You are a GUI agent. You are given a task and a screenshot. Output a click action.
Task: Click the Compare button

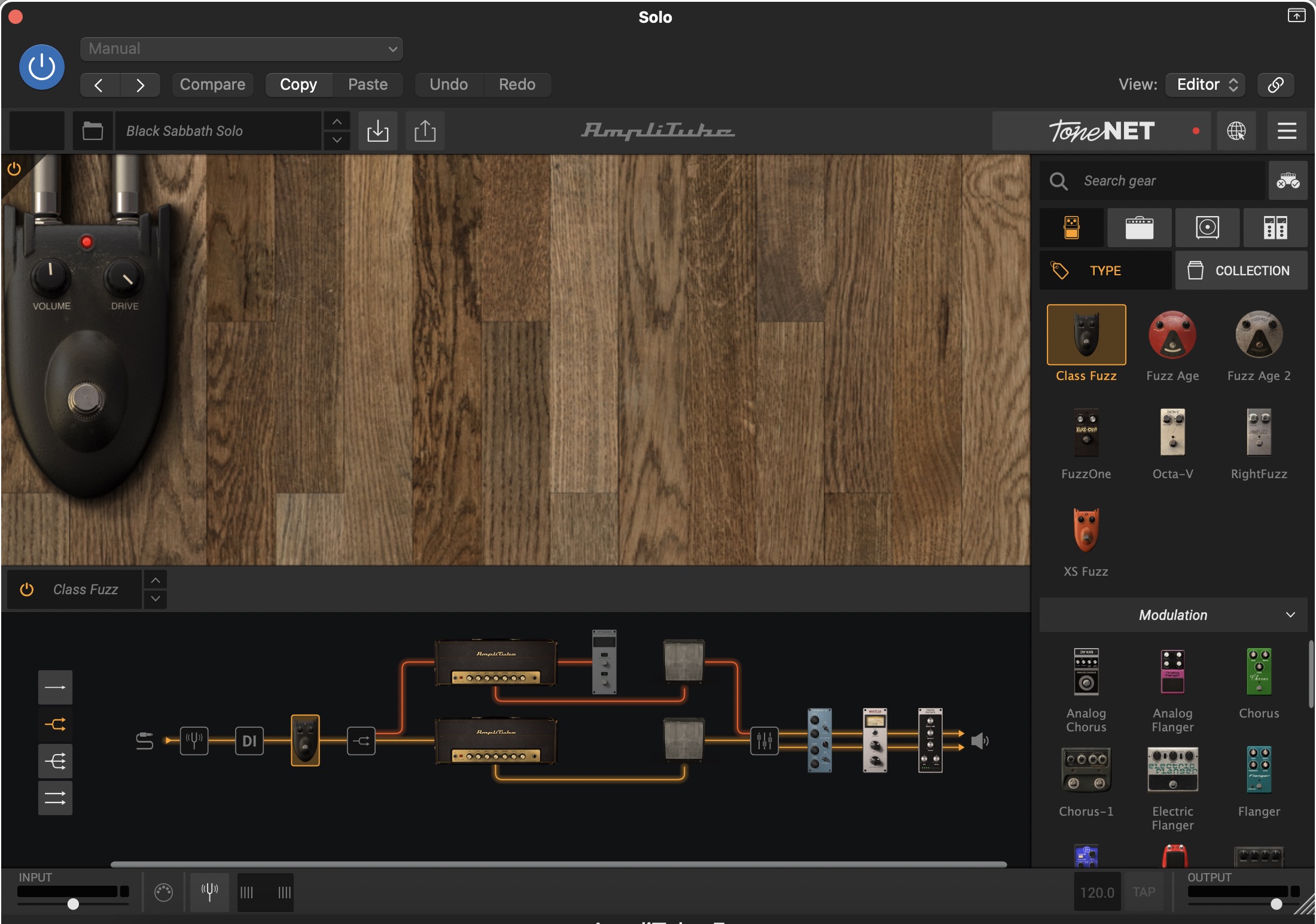[212, 84]
